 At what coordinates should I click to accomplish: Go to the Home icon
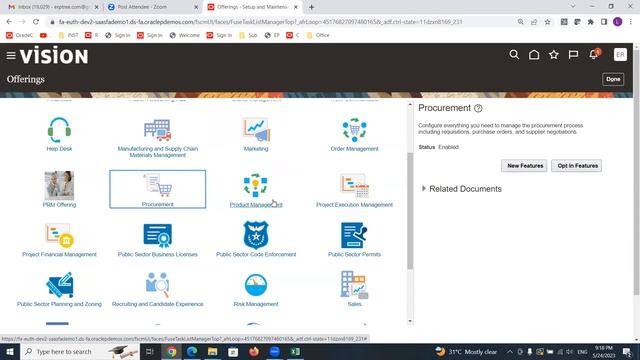point(534,55)
